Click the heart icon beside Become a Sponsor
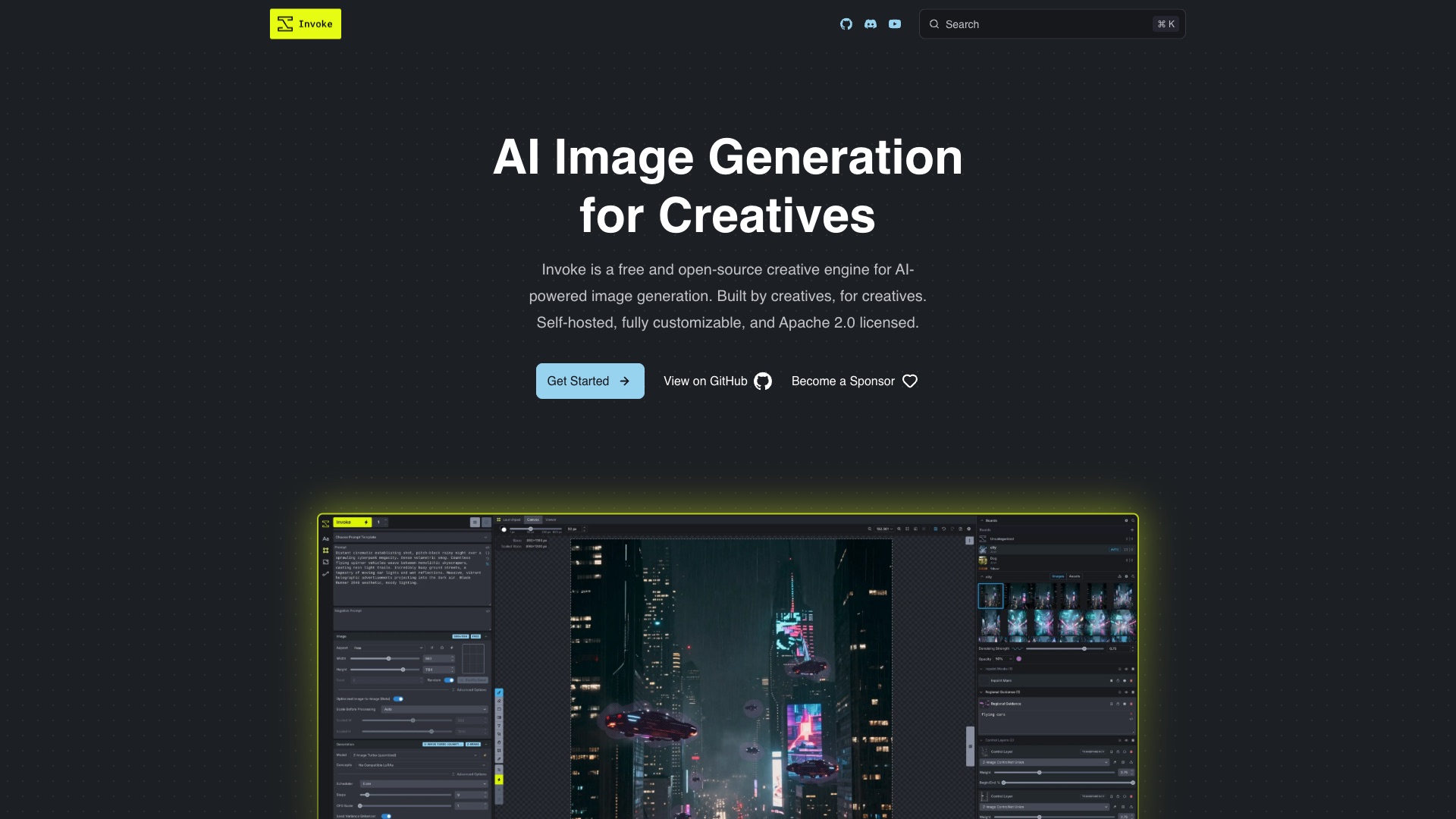Image resolution: width=1456 pixels, height=819 pixels. point(910,381)
